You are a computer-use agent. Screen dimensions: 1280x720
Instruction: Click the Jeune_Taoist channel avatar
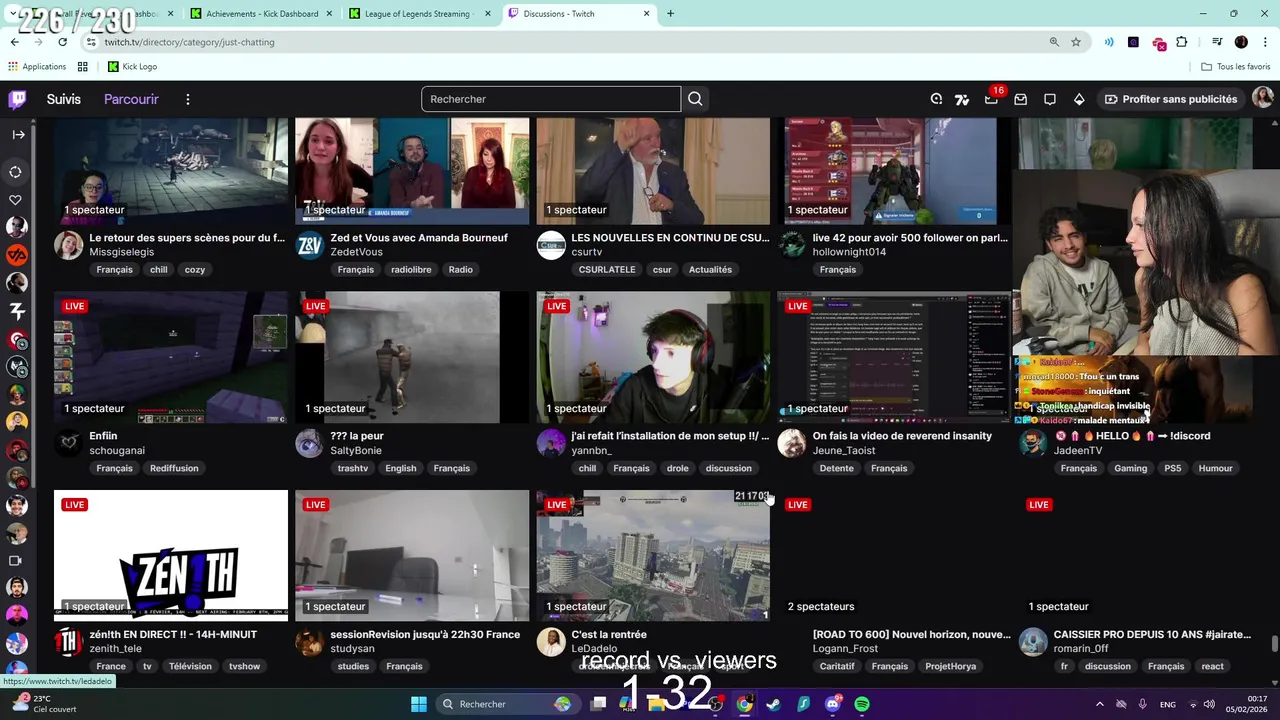[792, 443]
